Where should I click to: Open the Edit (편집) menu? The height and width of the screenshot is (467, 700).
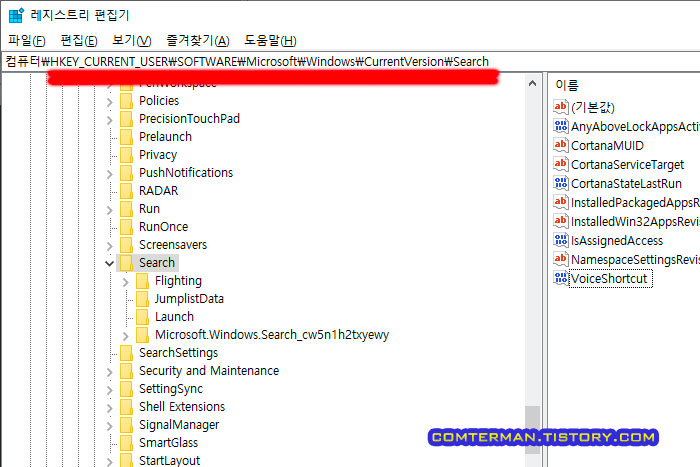(x=79, y=41)
